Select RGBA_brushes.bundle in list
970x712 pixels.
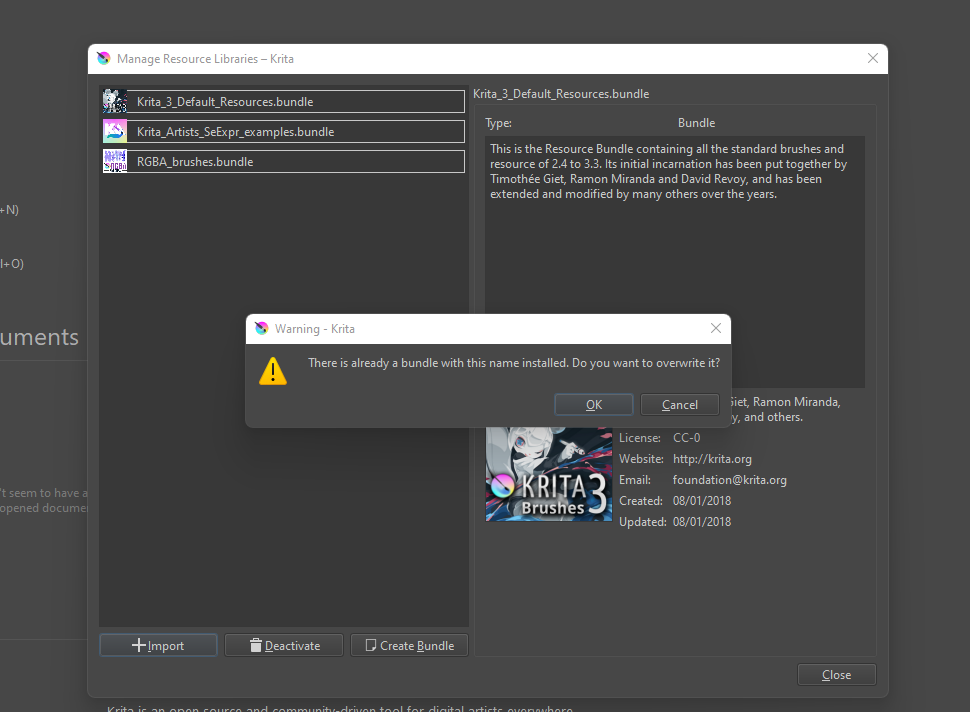point(284,161)
